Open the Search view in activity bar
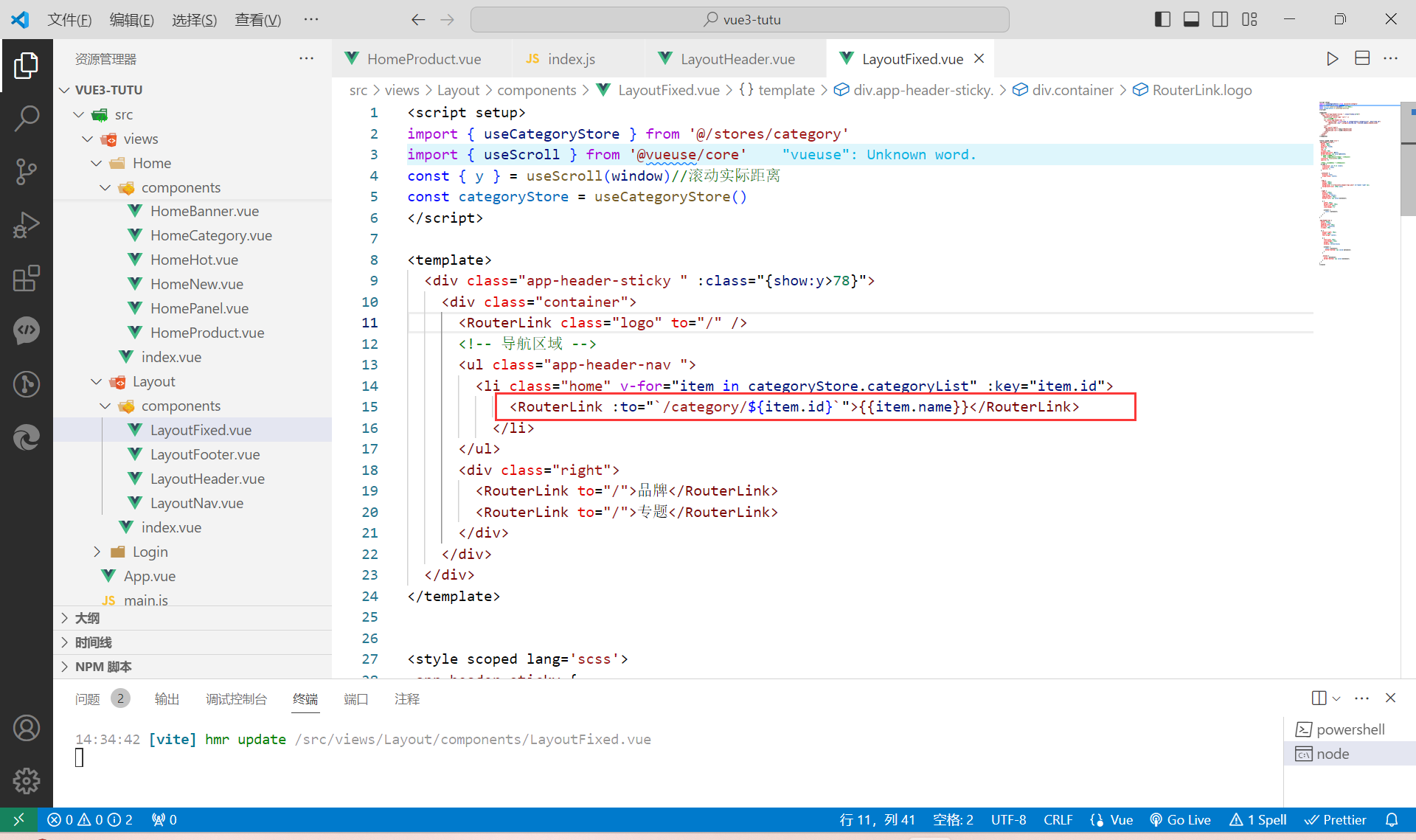This screenshot has height=840, width=1416. pyautogui.click(x=27, y=117)
